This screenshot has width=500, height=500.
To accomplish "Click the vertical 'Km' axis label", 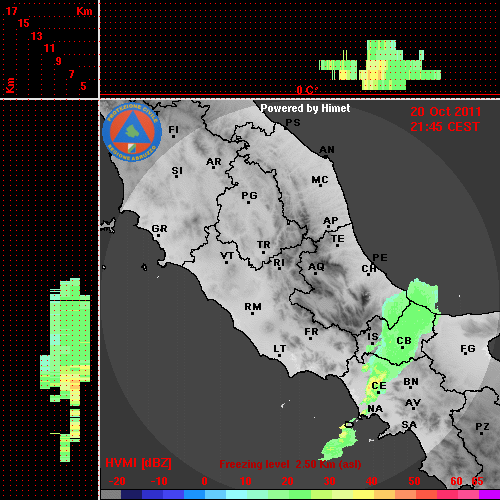I will pyautogui.click(x=10, y=85).
